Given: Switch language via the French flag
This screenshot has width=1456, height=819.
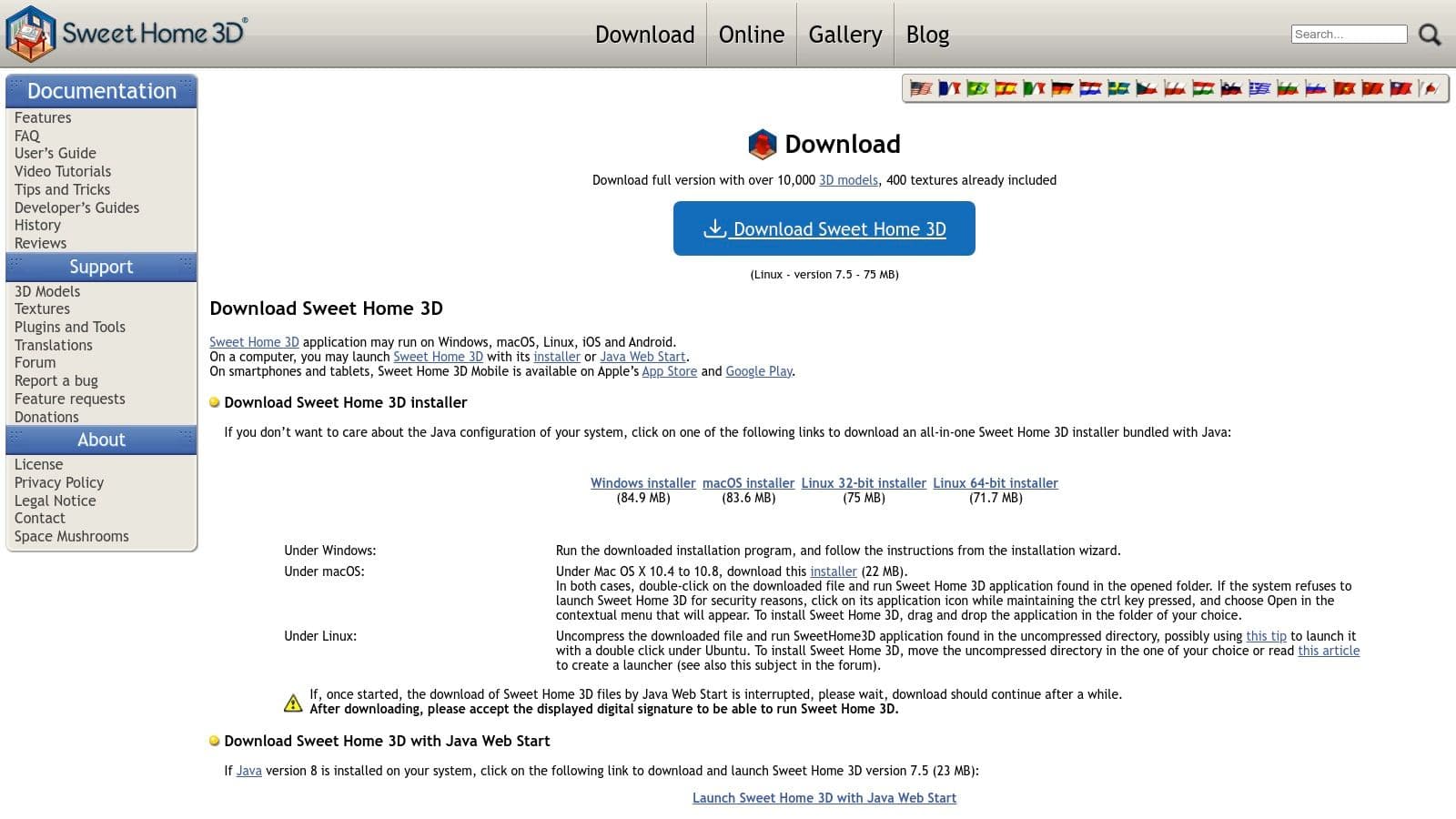Looking at the screenshot, I should click(x=949, y=88).
